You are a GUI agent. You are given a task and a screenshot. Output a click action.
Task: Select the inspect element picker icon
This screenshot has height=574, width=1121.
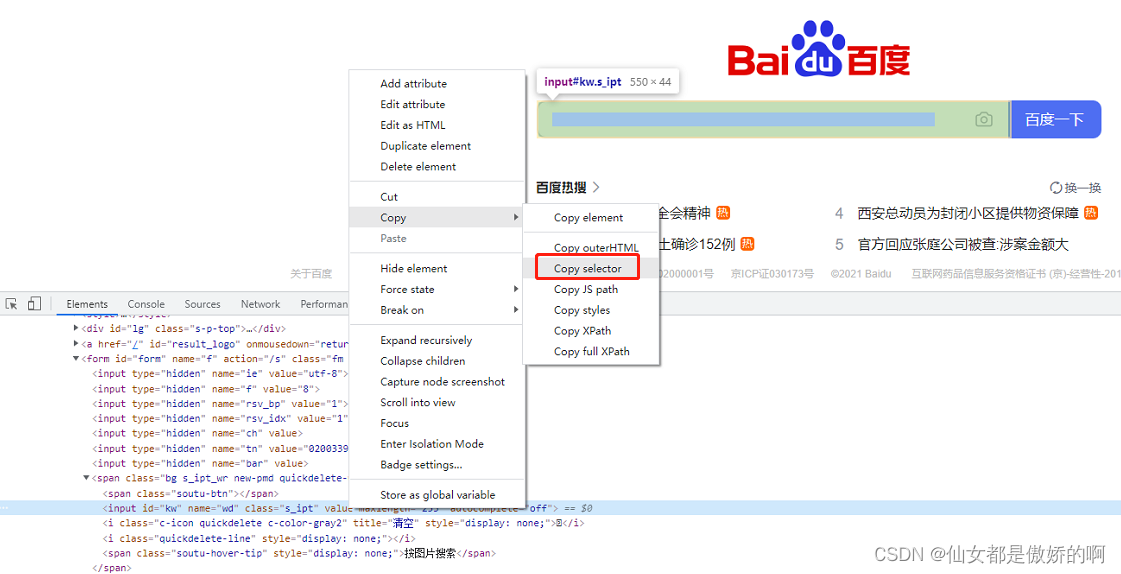tap(11, 304)
